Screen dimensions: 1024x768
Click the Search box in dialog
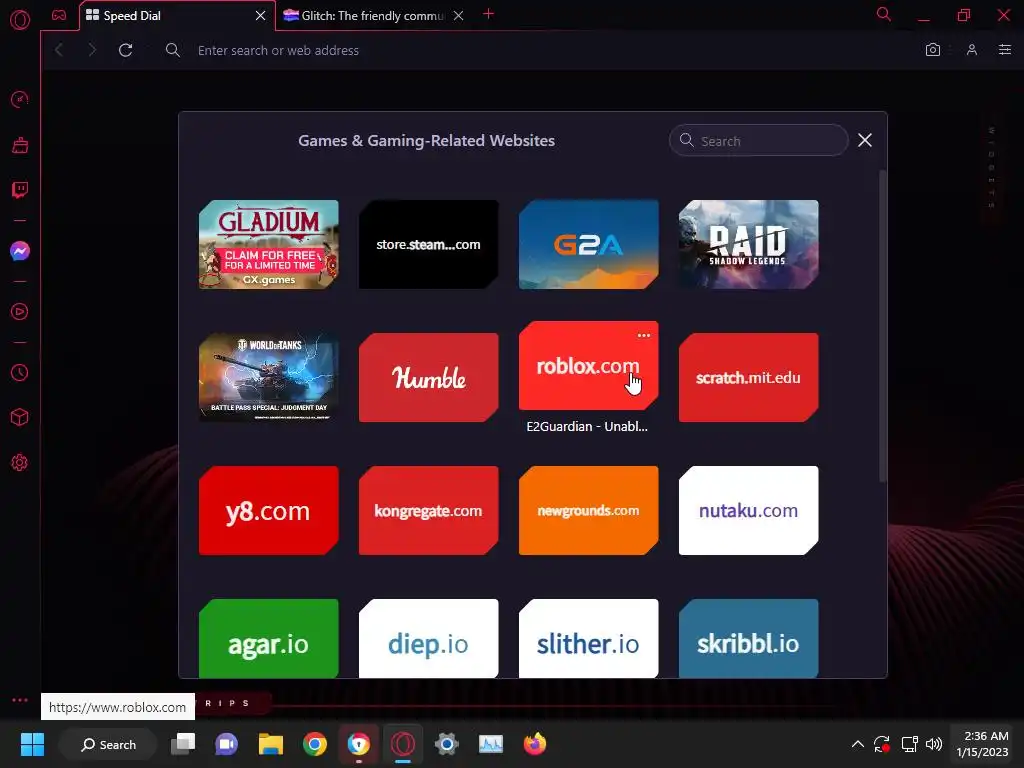click(758, 140)
